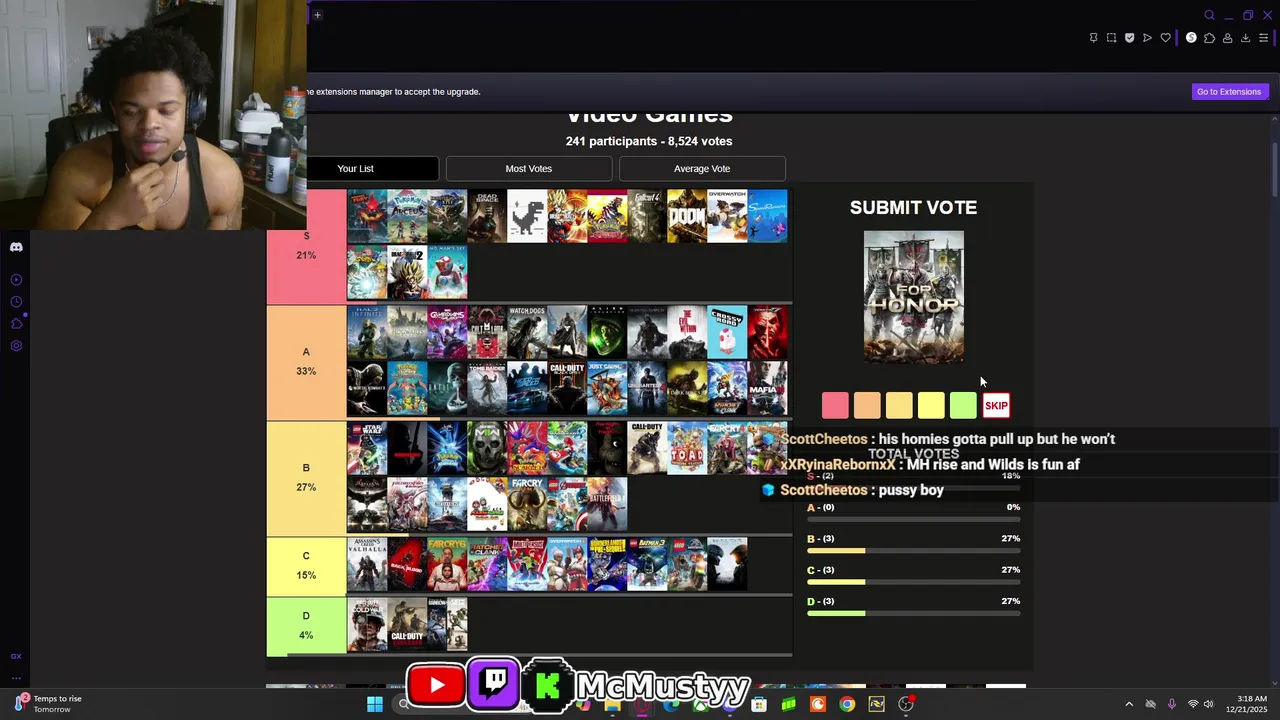
Task: Take a snapshot with the capture icon
Action: pyautogui.click(x=1111, y=38)
